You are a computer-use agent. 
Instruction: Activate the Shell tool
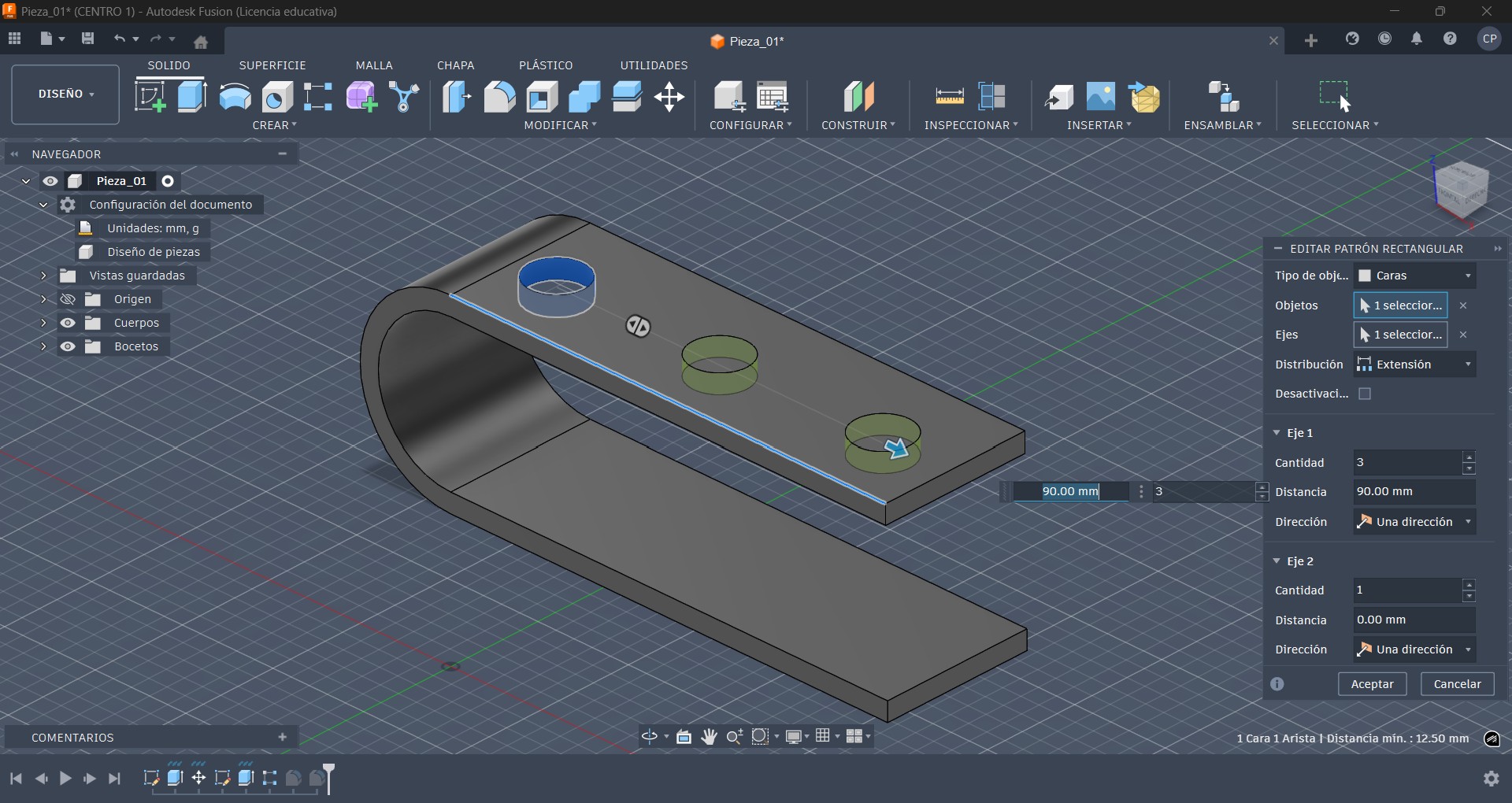[541, 96]
